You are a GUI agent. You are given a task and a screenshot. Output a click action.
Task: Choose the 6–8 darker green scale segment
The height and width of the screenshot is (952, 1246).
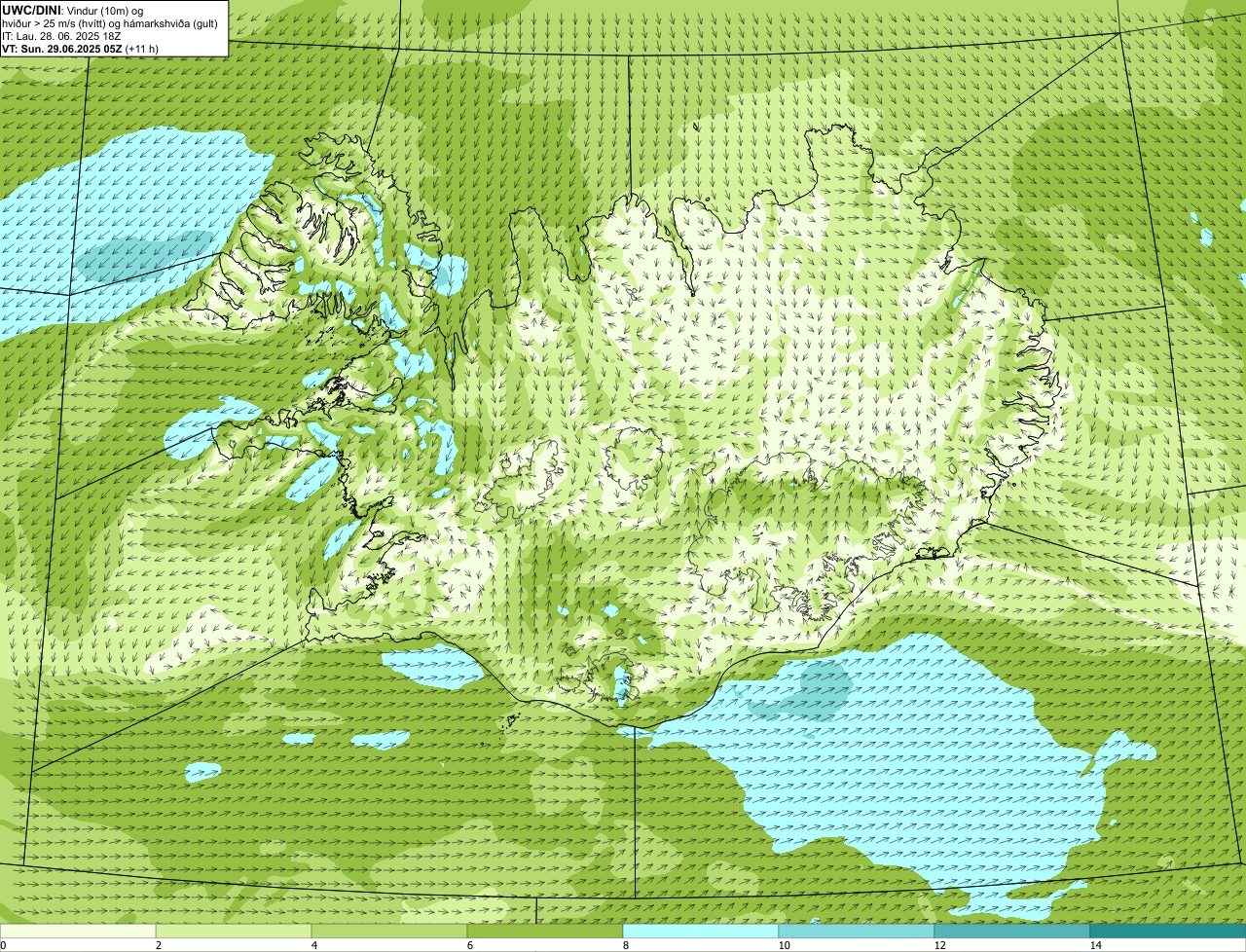point(545,931)
